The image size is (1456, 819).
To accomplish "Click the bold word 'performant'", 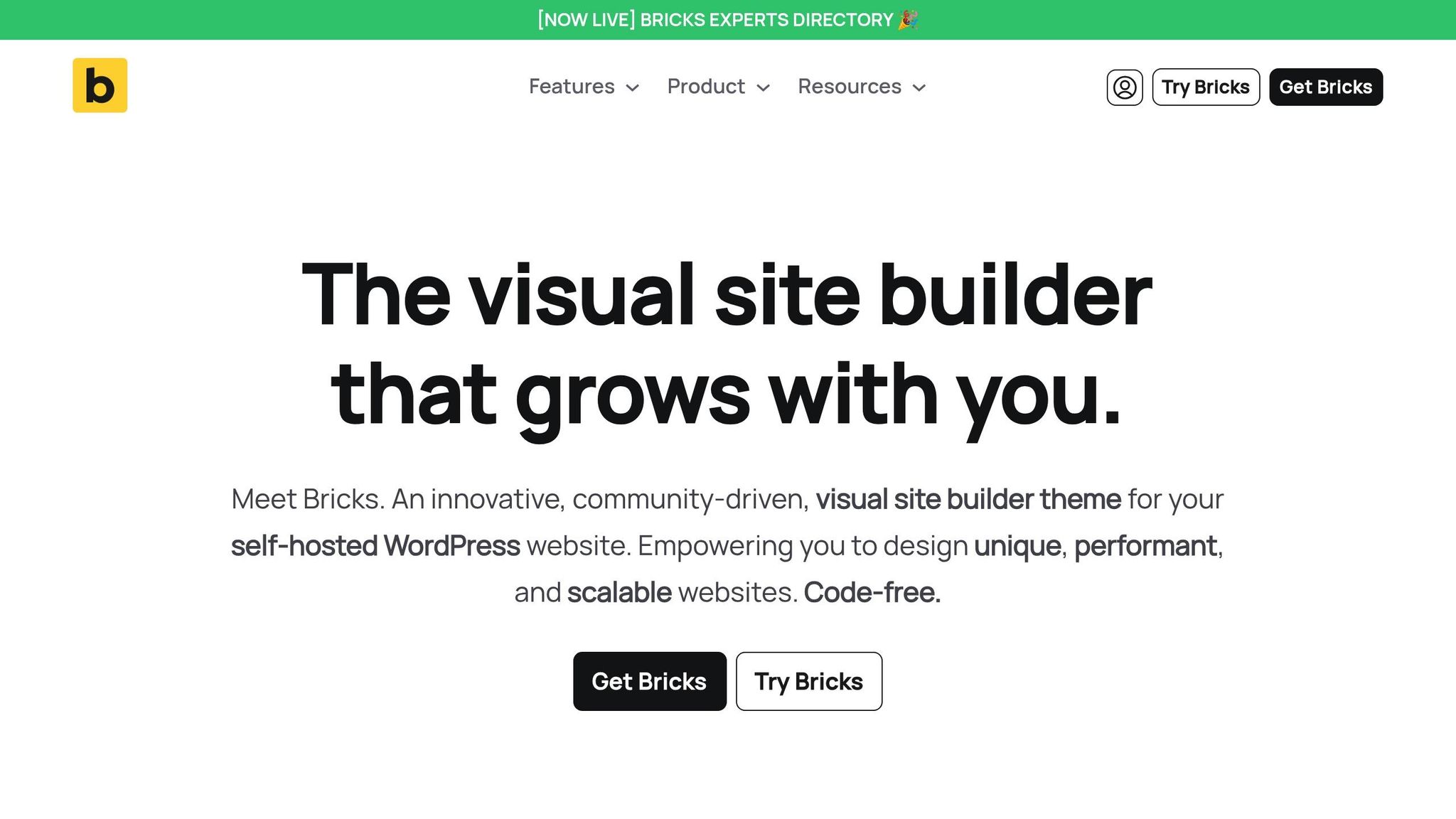I will (x=1145, y=546).
